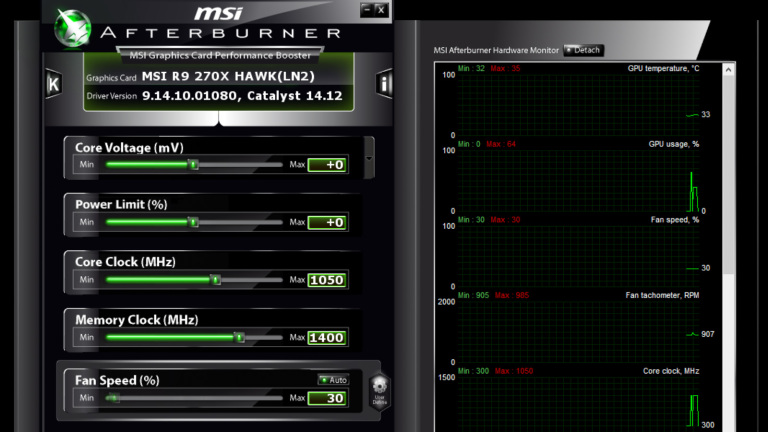Click the Core Clock 1050 value field
The image size is (768, 432).
click(x=327, y=280)
